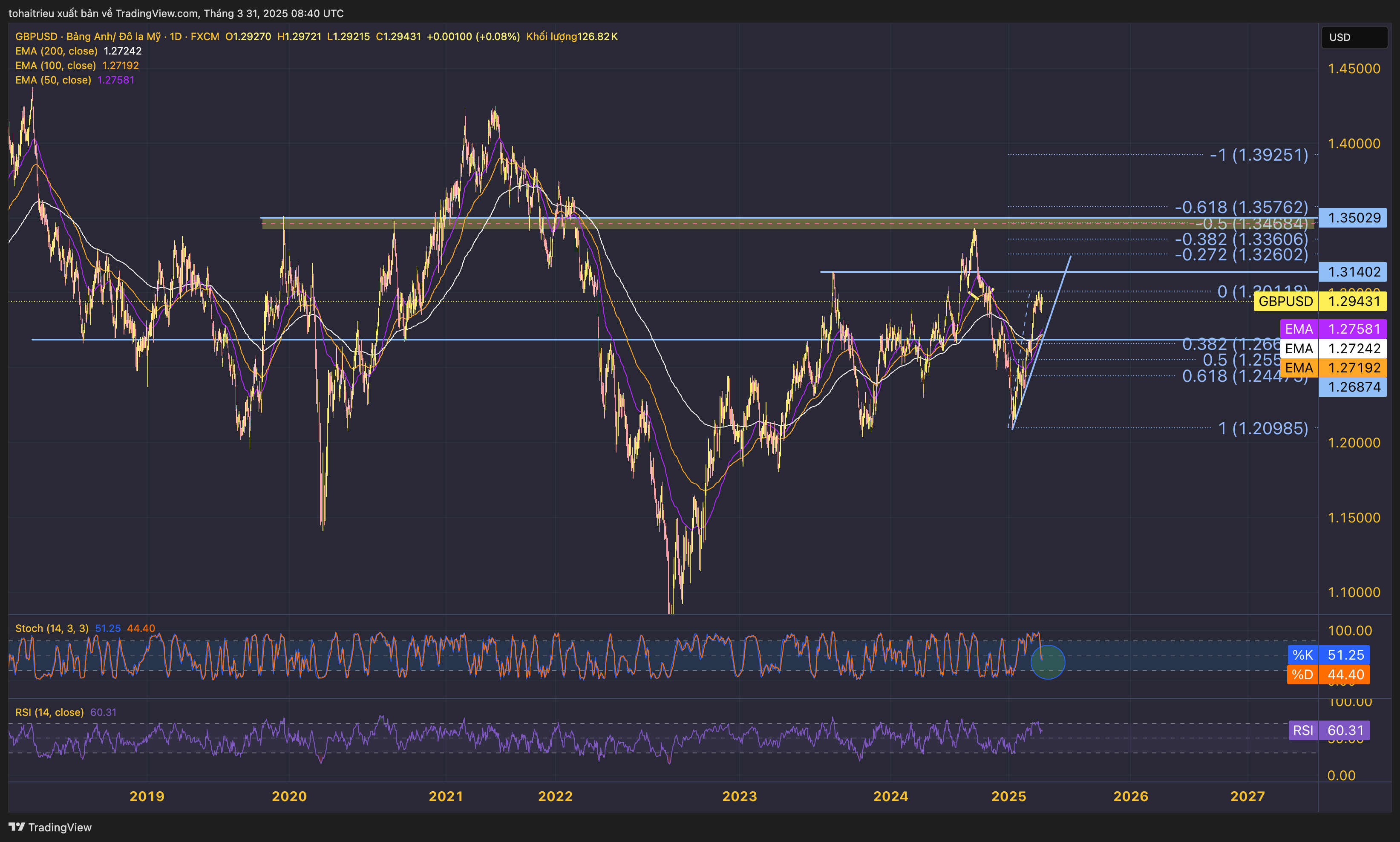Click the +0.00100 (+0.08%) change value
Image resolution: width=1400 pixels, height=842 pixels.
coord(473,36)
